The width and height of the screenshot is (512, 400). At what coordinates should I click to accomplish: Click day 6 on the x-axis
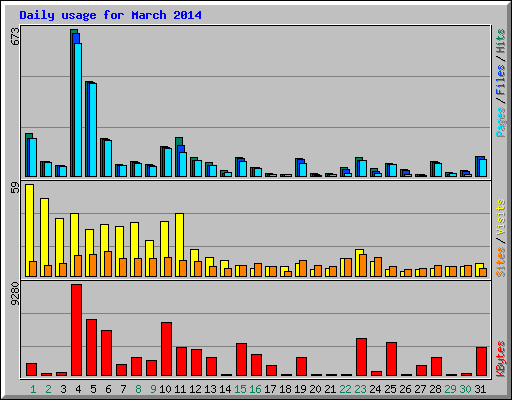click(x=108, y=389)
